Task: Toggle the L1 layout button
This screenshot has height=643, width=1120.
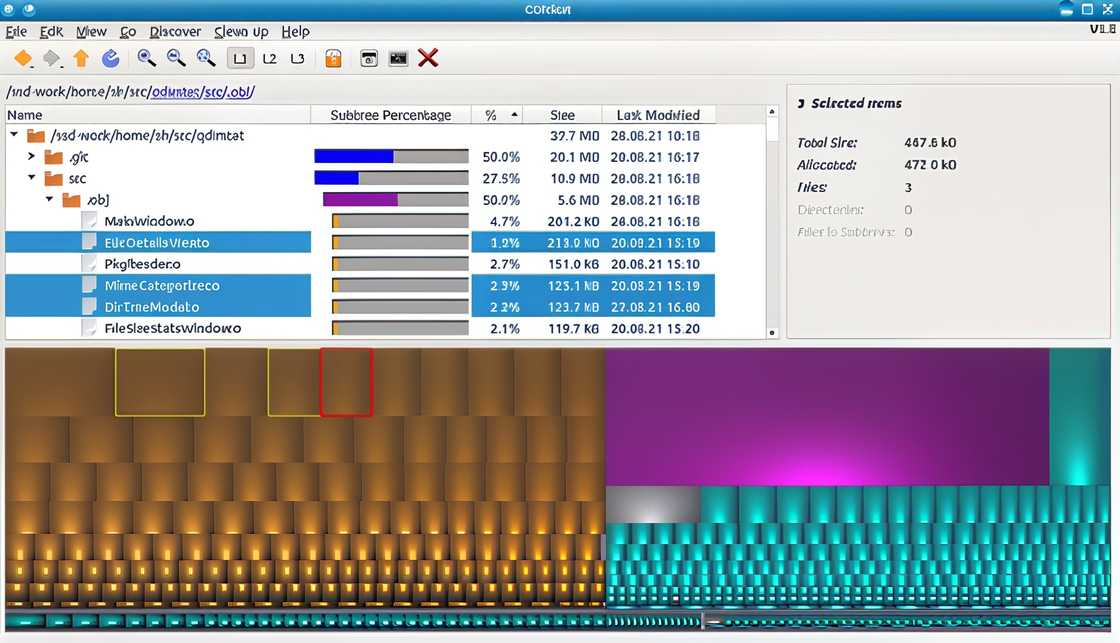Action: 240,59
